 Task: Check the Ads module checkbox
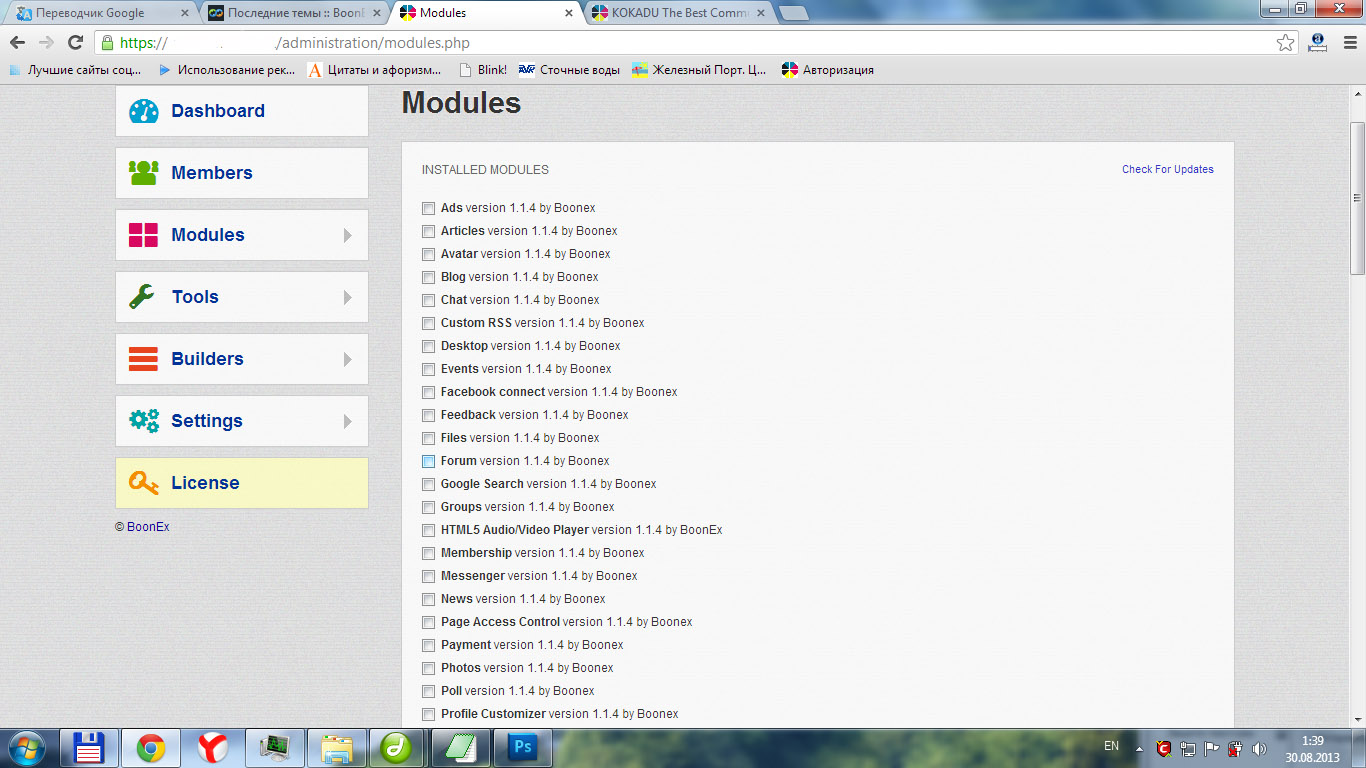(x=428, y=208)
